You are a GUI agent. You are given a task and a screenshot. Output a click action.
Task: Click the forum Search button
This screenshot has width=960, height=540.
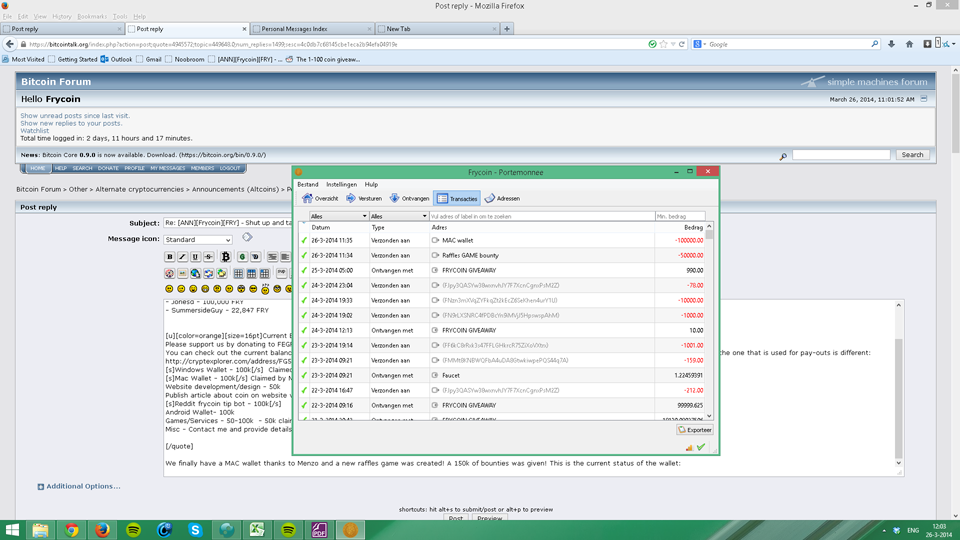[x=912, y=155]
